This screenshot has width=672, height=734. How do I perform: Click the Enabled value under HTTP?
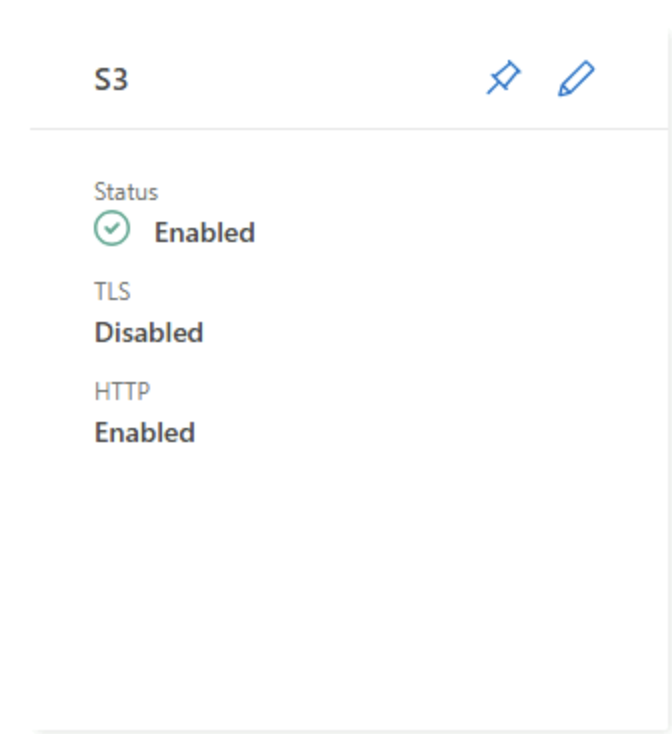click(x=145, y=433)
